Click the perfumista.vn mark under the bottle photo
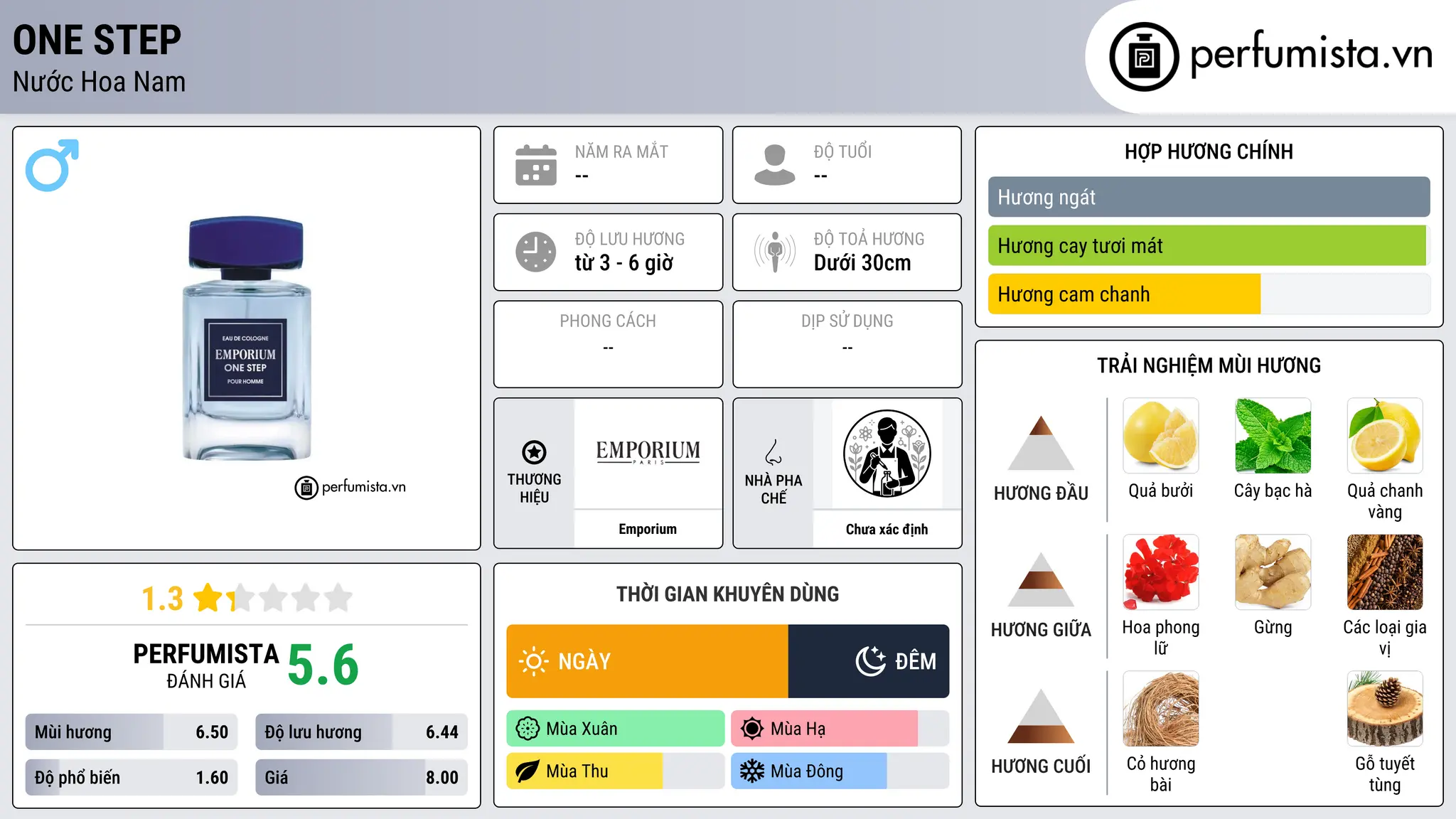Viewport: 1456px width, 819px height. pyautogui.click(x=350, y=487)
